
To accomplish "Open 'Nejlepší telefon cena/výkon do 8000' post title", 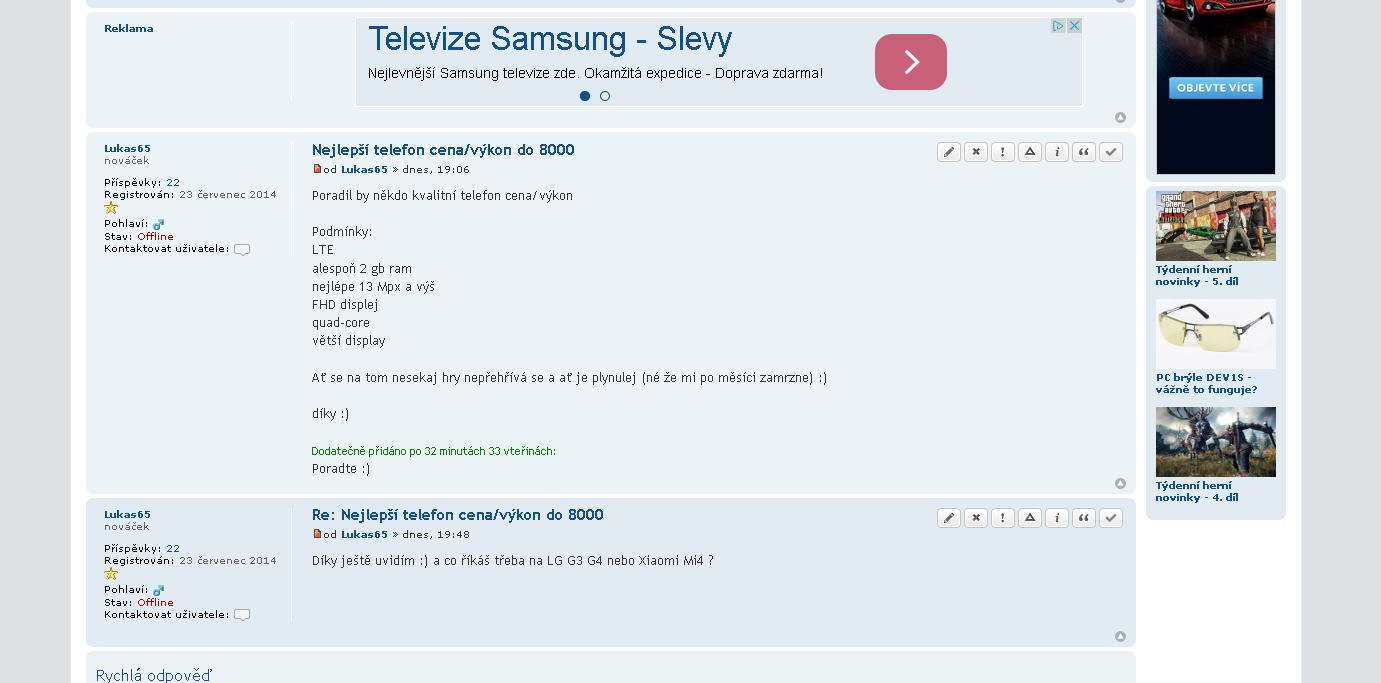I will 443,150.
